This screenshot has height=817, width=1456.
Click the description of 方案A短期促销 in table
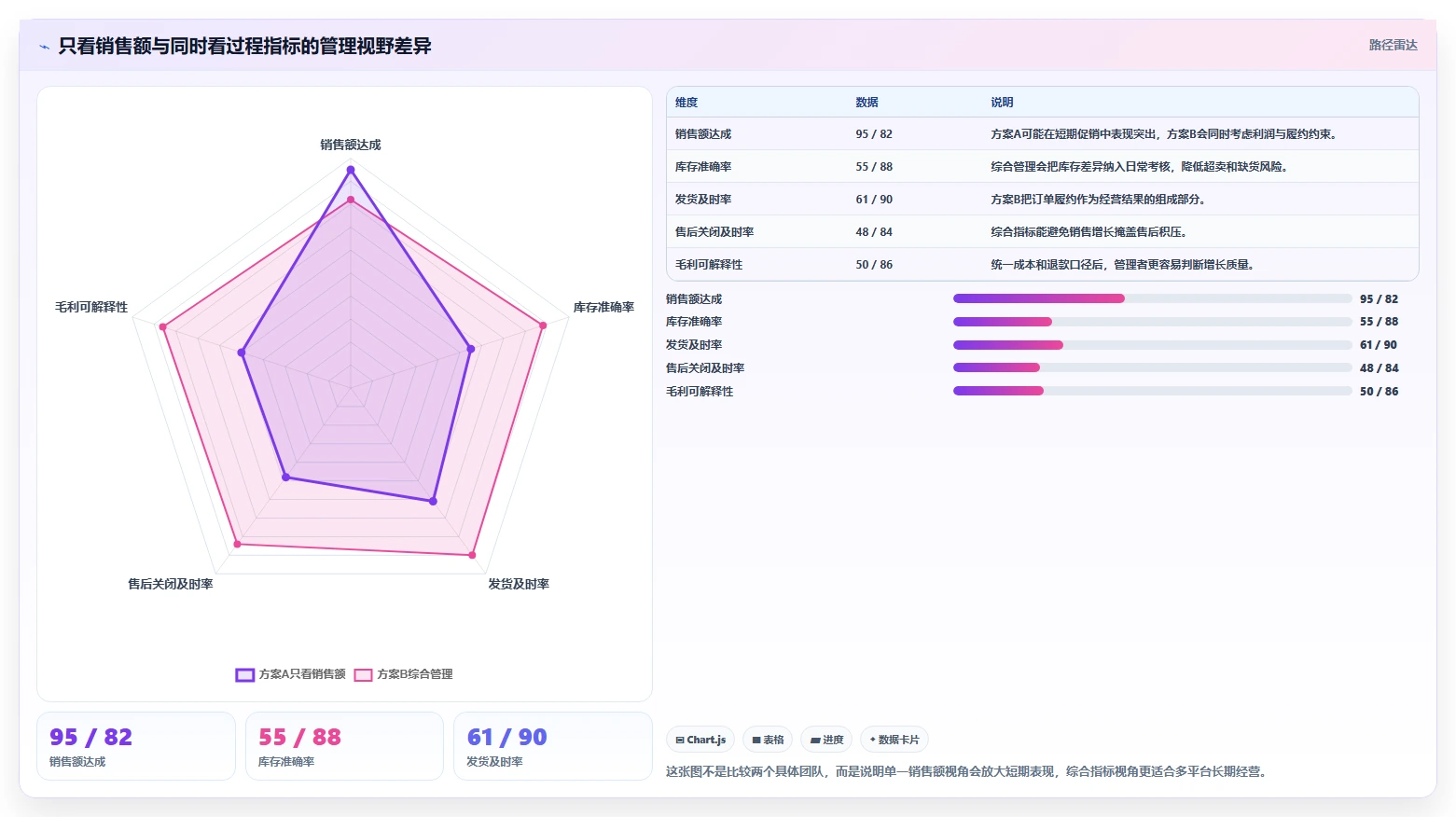1165,134
